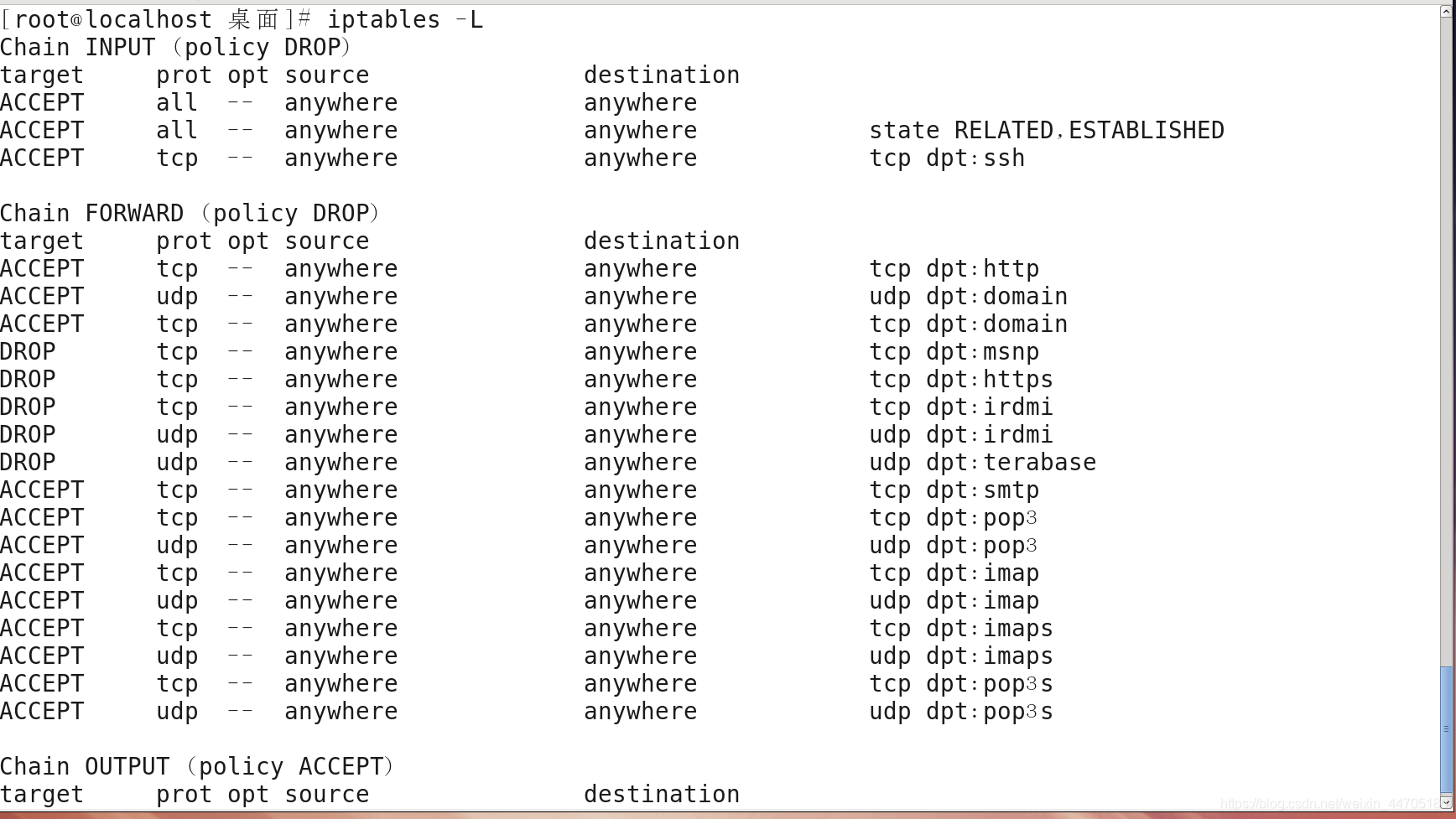The width and height of the screenshot is (1456, 819).
Task: Click the 'tcp dpt:smtp' rule text
Action: (x=954, y=490)
